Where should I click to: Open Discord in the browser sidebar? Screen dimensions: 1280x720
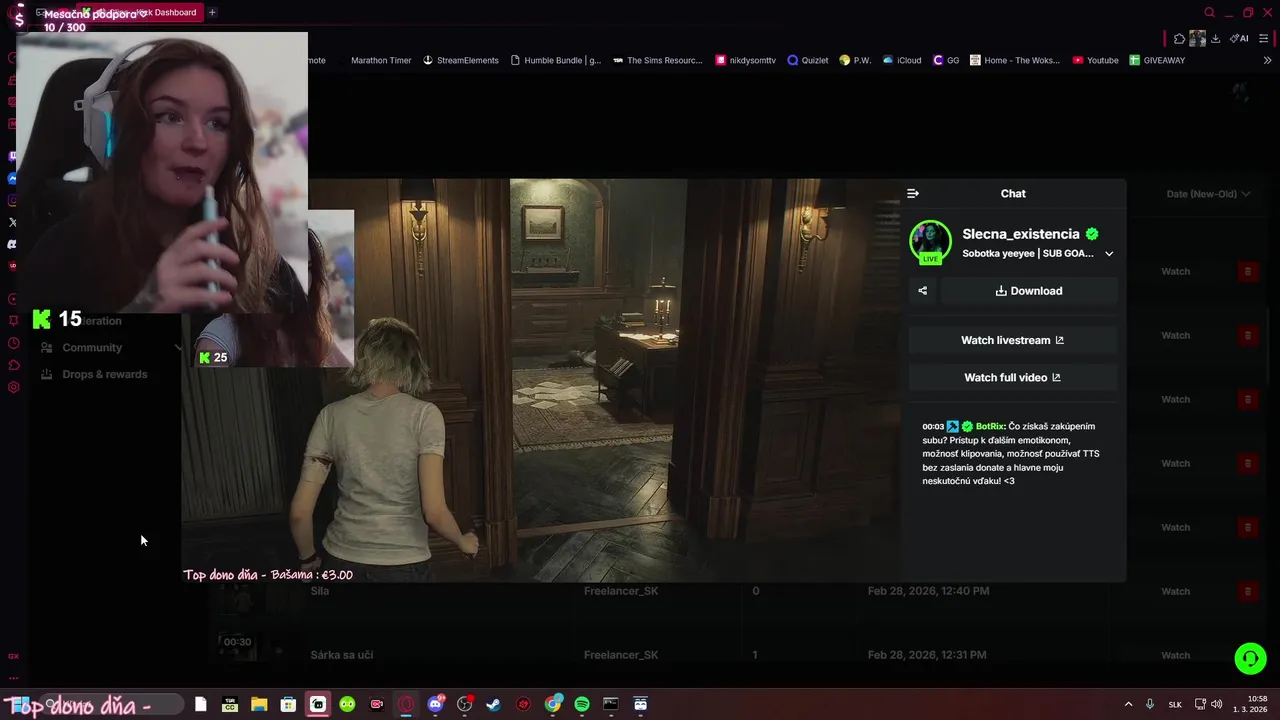pos(13,244)
